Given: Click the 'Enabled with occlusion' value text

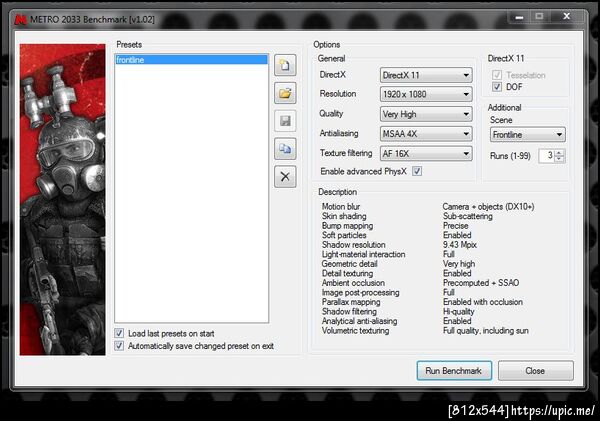Looking at the screenshot, I should coord(483,302).
